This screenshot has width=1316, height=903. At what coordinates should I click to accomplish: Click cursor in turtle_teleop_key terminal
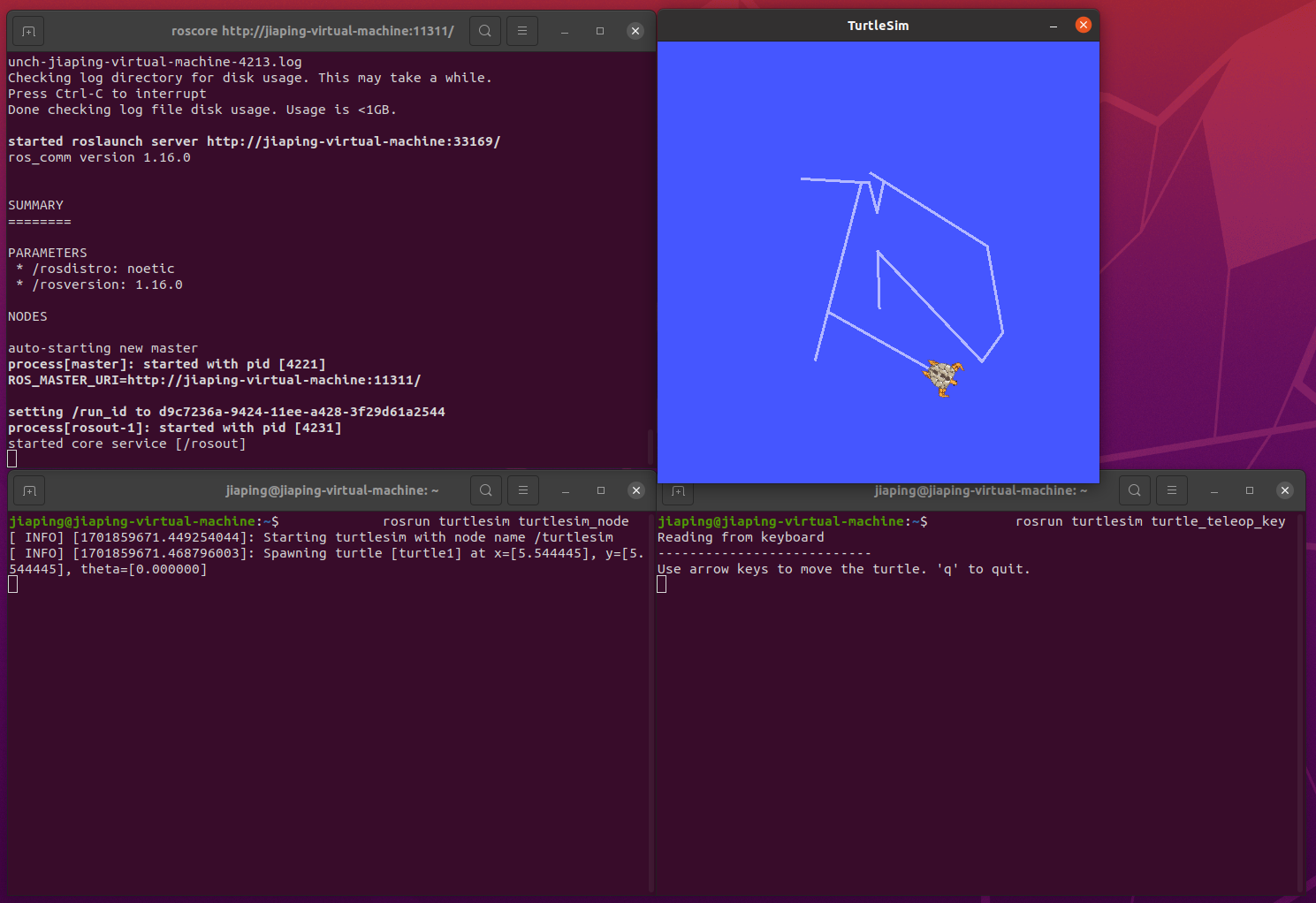[x=662, y=584]
